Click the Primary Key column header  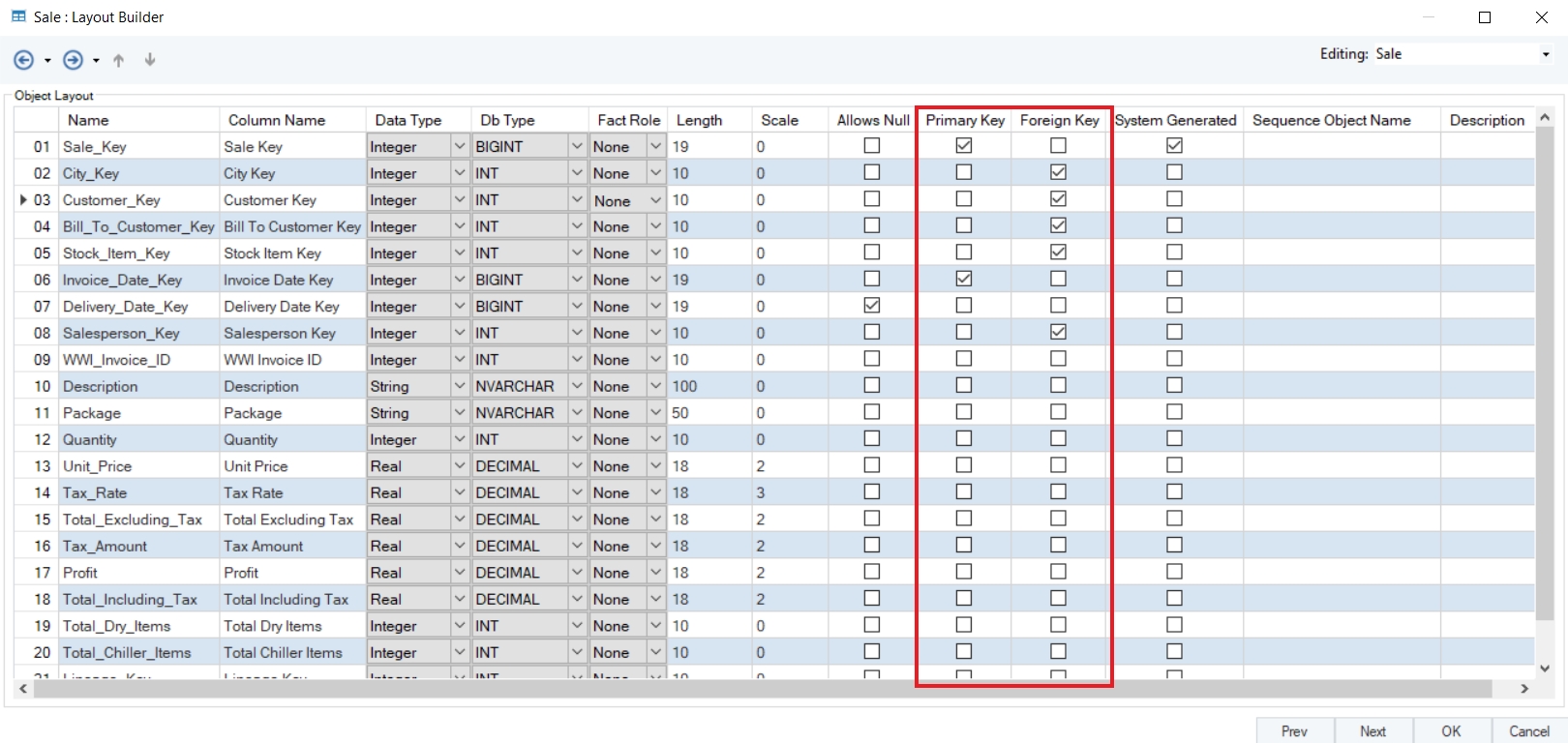[x=965, y=120]
